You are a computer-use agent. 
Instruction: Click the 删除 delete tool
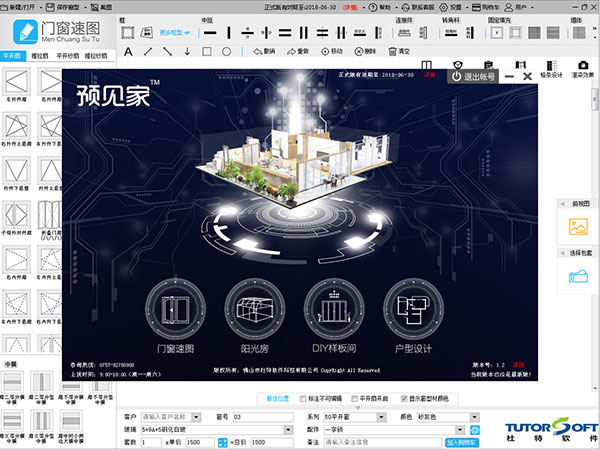[365, 51]
